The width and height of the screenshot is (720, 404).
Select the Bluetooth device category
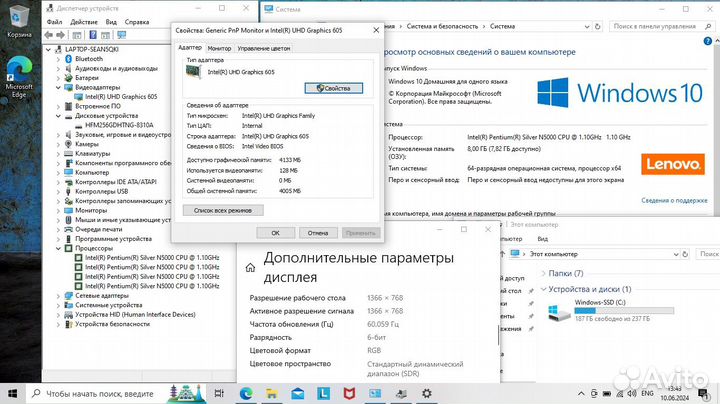(x=89, y=59)
